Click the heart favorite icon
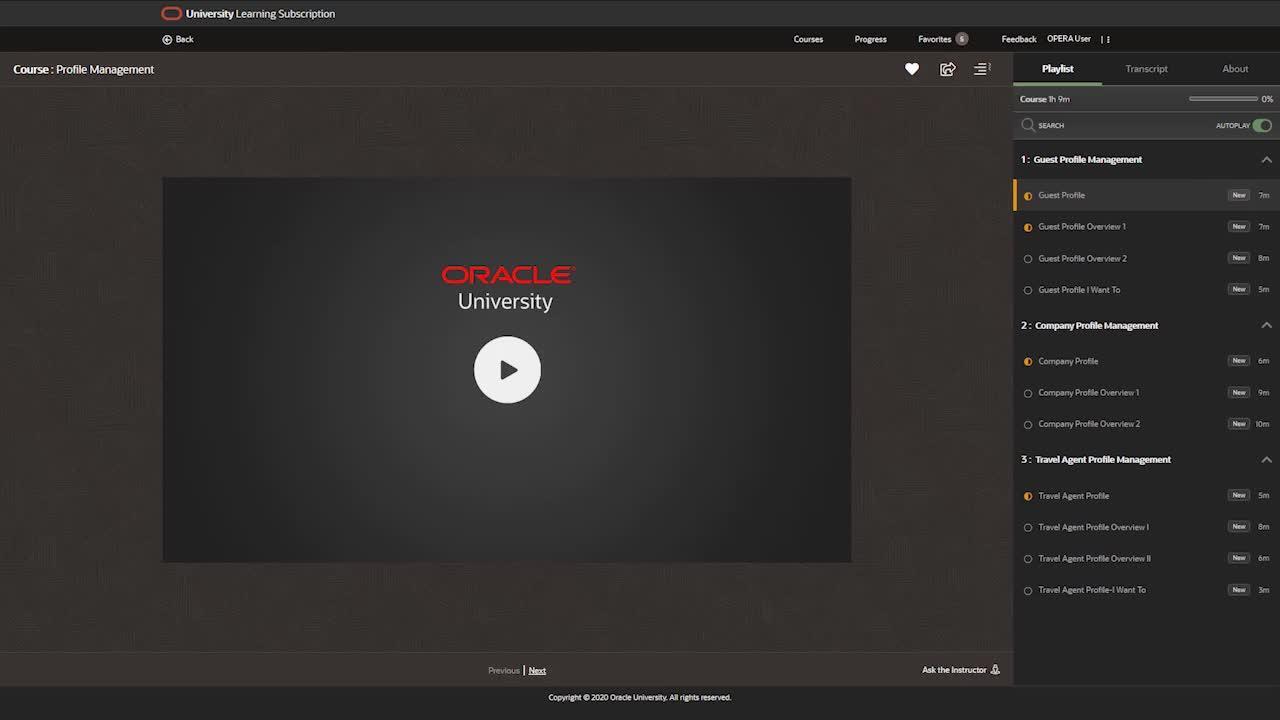The width and height of the screenshot is (1280, 720). [x=911, y=69]
